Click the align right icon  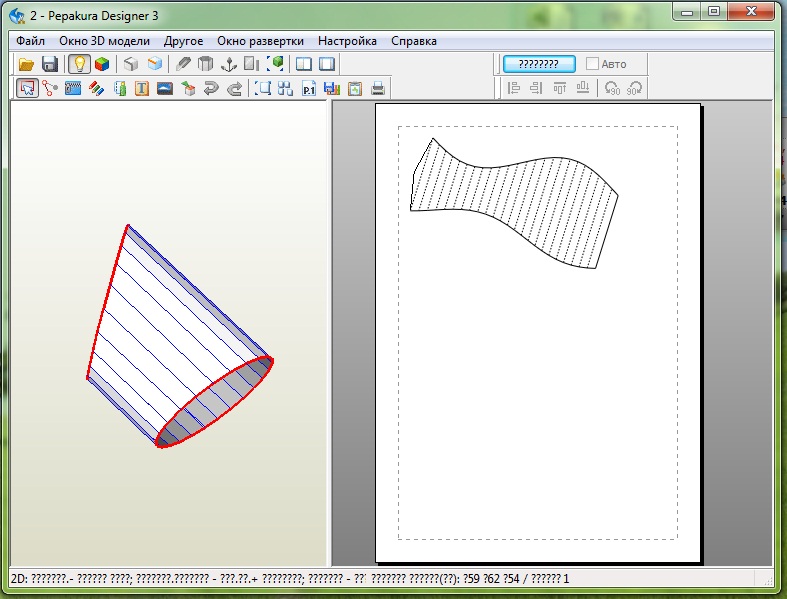536,88
